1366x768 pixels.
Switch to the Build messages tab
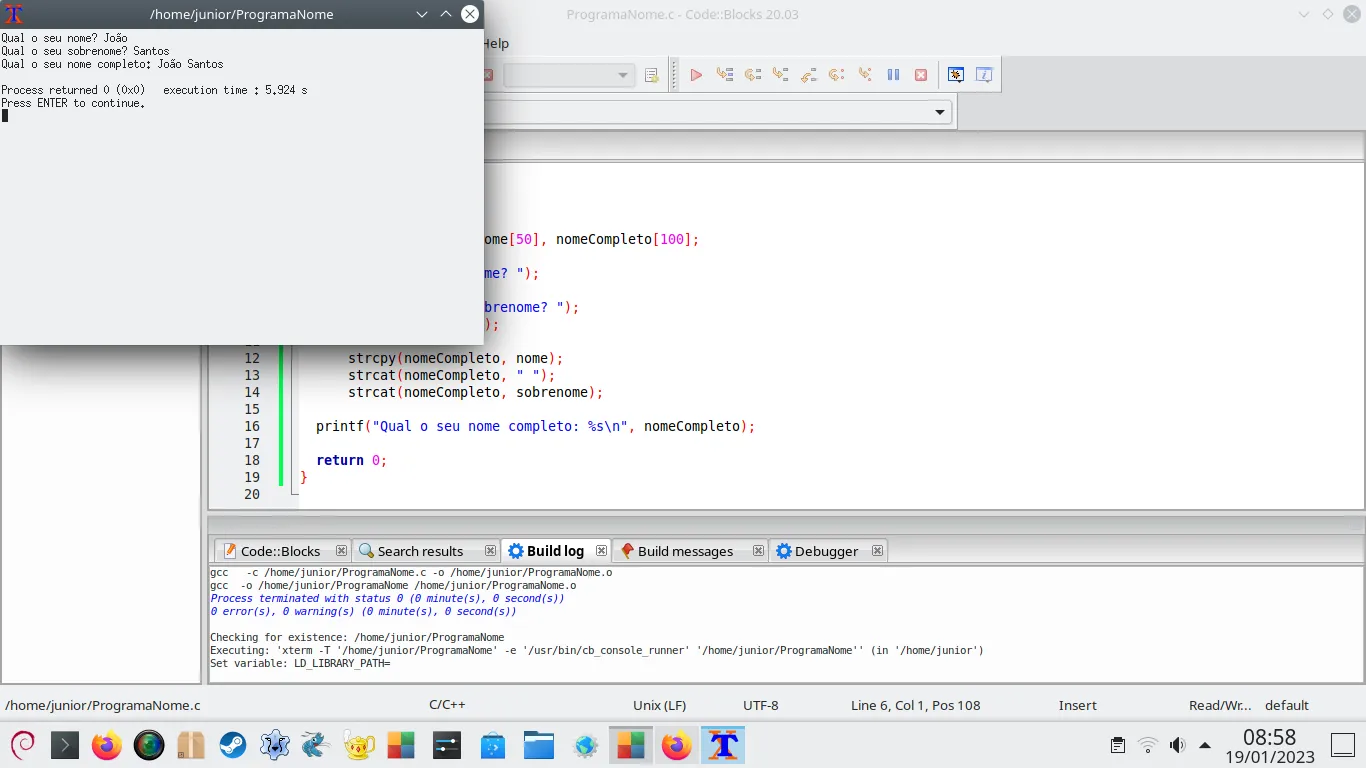pos(685,551)
